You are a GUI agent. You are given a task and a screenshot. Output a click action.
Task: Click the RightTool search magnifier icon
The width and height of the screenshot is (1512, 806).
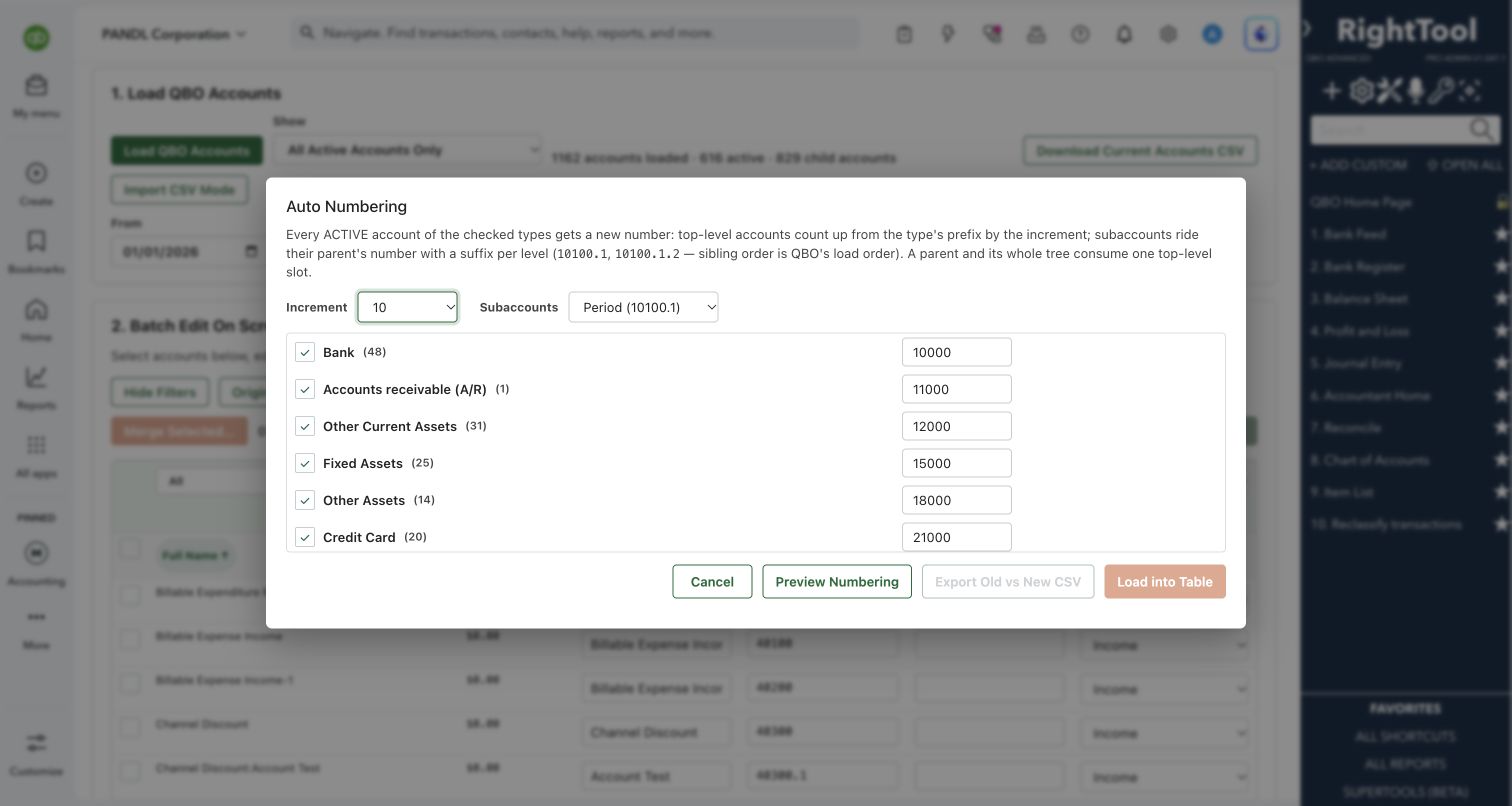1482,129
